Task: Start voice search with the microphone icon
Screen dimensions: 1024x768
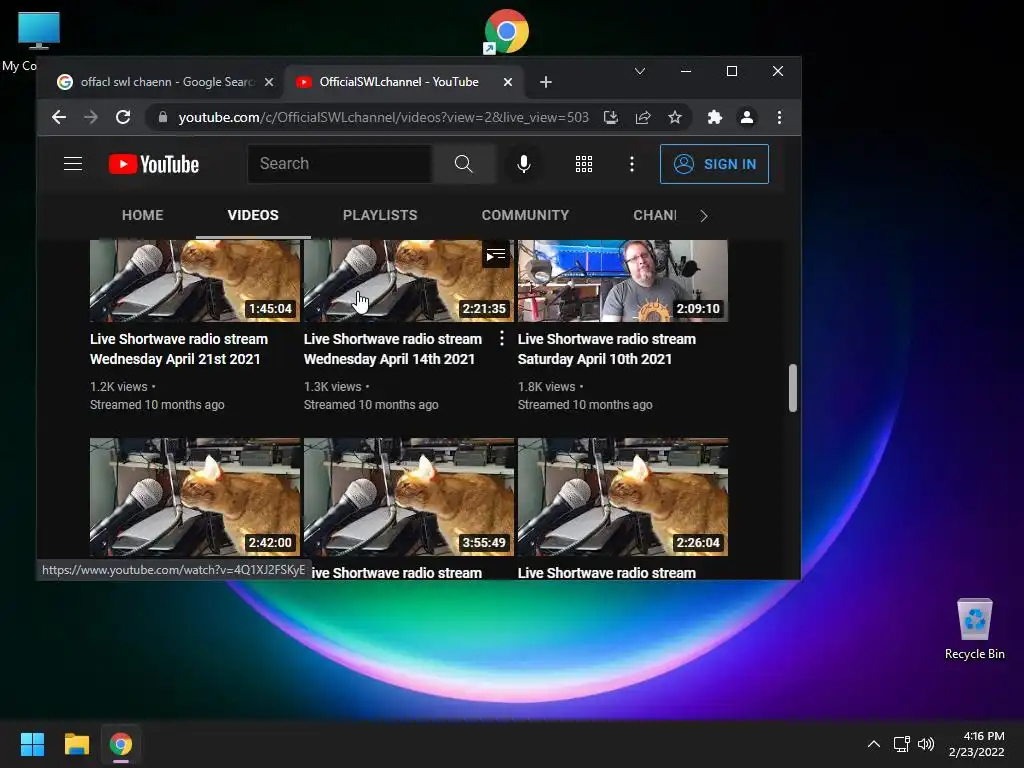Action: [524, 164]
